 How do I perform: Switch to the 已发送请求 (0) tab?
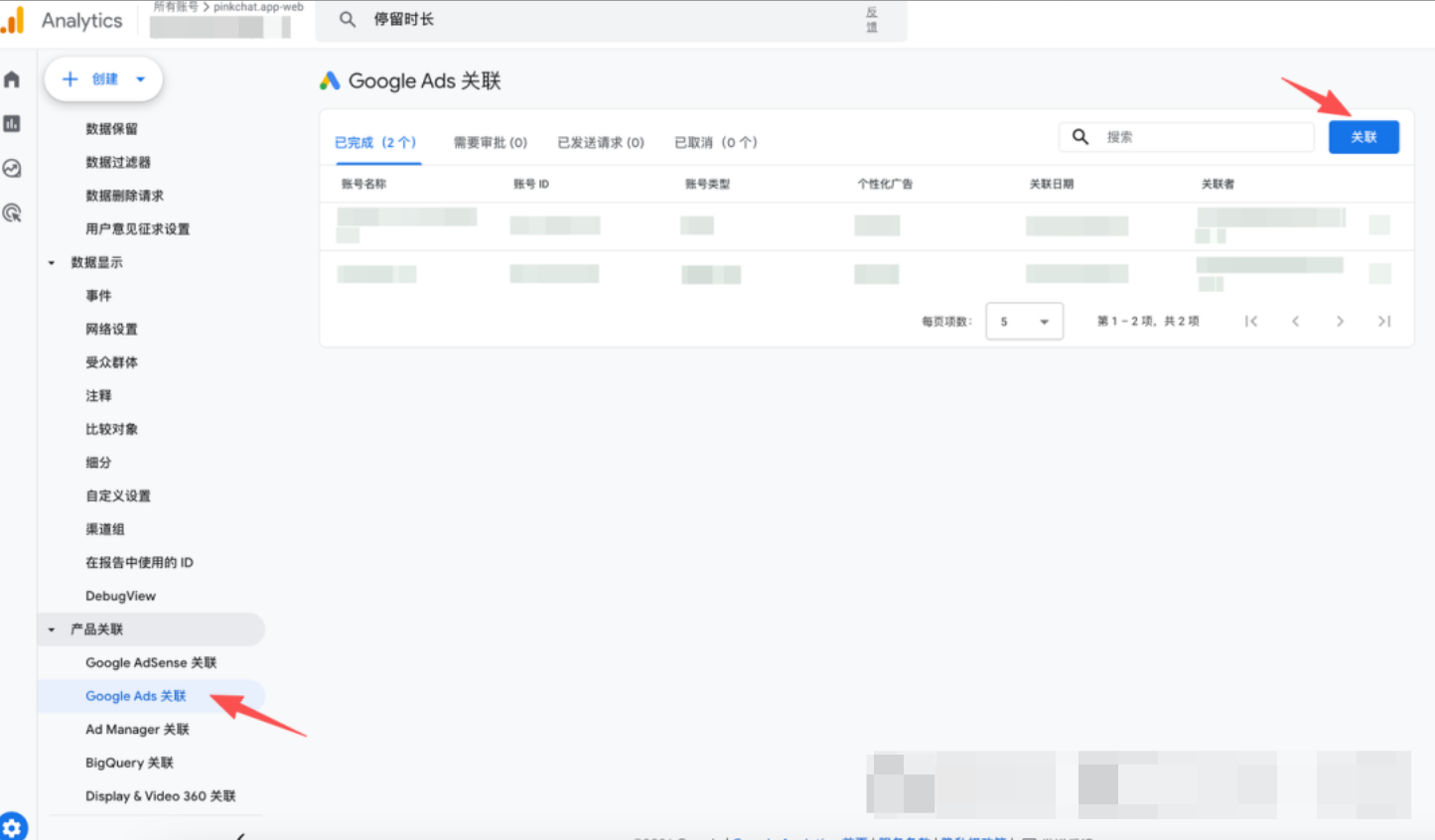click(601, 141)
